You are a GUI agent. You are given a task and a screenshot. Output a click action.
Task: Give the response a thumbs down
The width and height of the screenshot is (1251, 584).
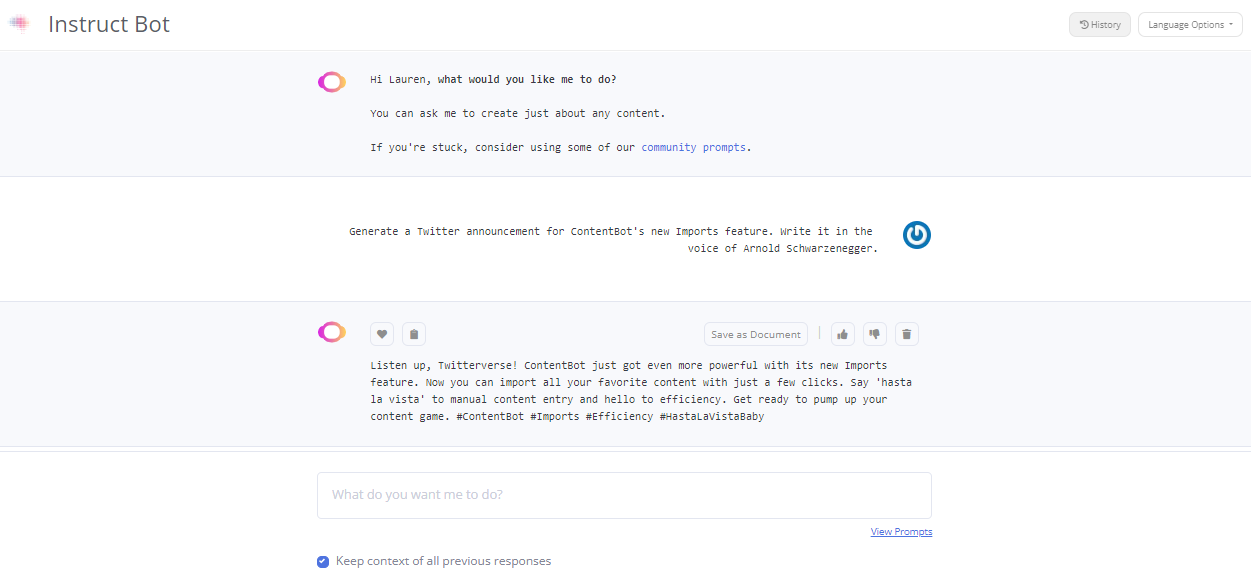click(874, 334)
